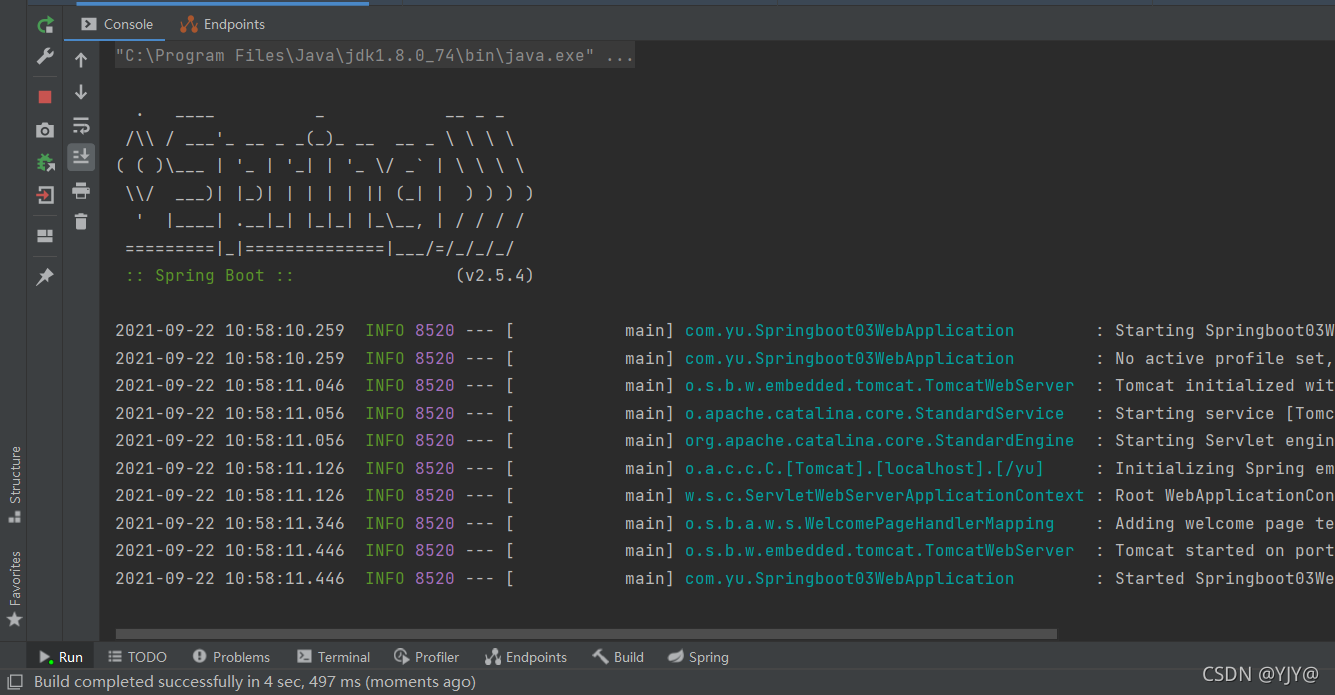Click 'o.a.c.c.C.[Tomcat].[localhost].[/yu]' logger name
The width and height of the screenshot is (1335, 695).
864,468
